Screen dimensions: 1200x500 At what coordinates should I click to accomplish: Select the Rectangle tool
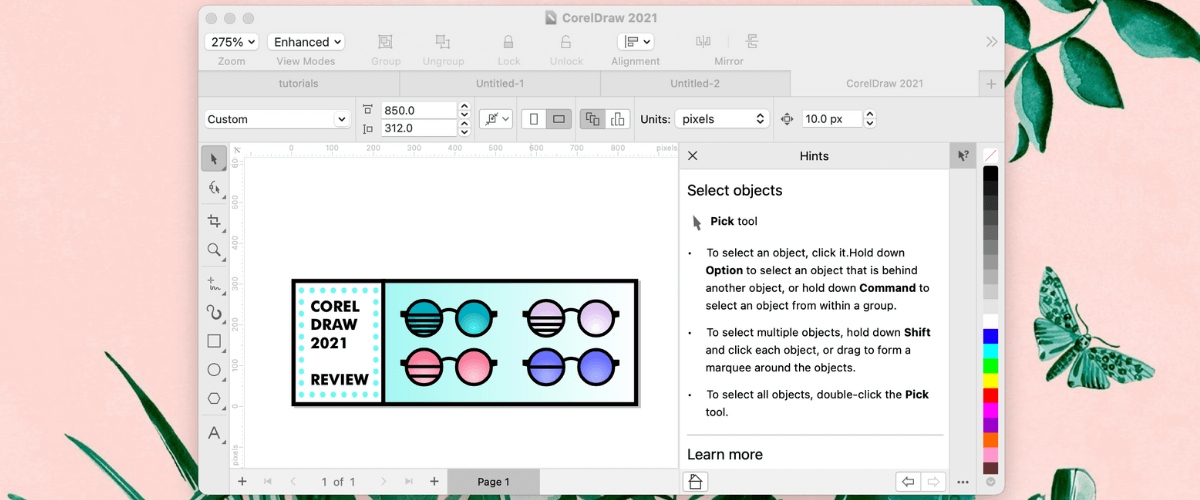[x=214, y=341]
